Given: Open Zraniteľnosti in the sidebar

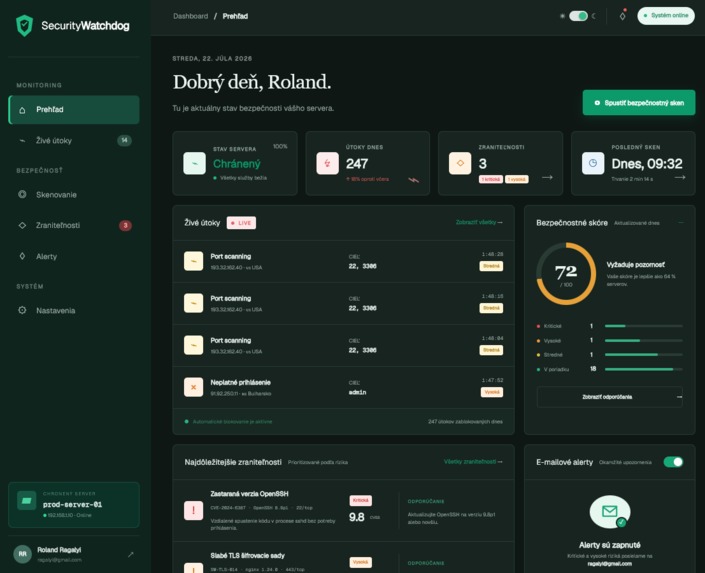Looking at the screenshot, I should 74,225.
